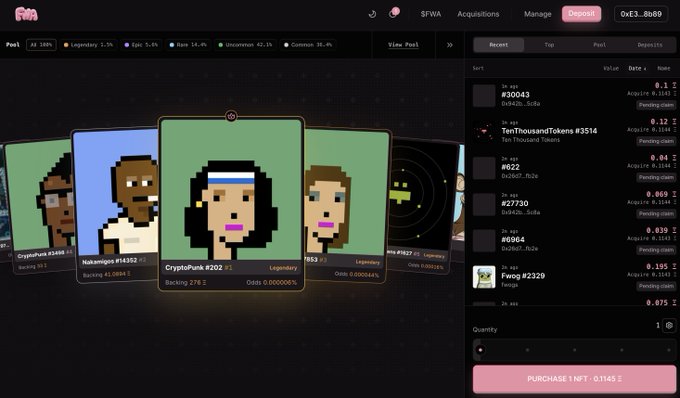The image size is (680, 398).
Task: Open the Manage section
Action: click(x=537, y=14)
